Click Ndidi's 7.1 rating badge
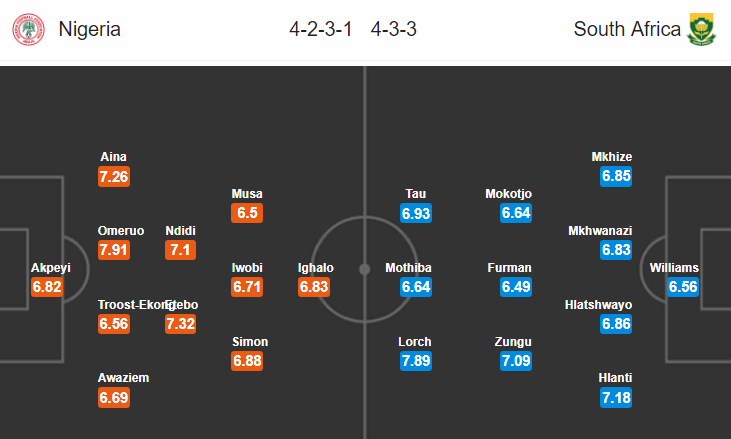This screenshot has width=731, height=439. 180,250
